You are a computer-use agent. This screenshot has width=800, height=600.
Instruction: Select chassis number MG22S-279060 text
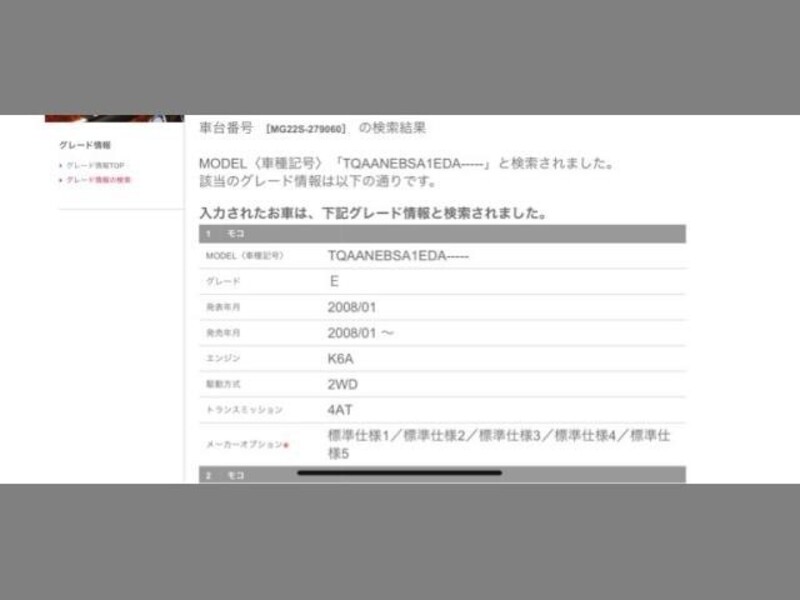pos(306,129)
